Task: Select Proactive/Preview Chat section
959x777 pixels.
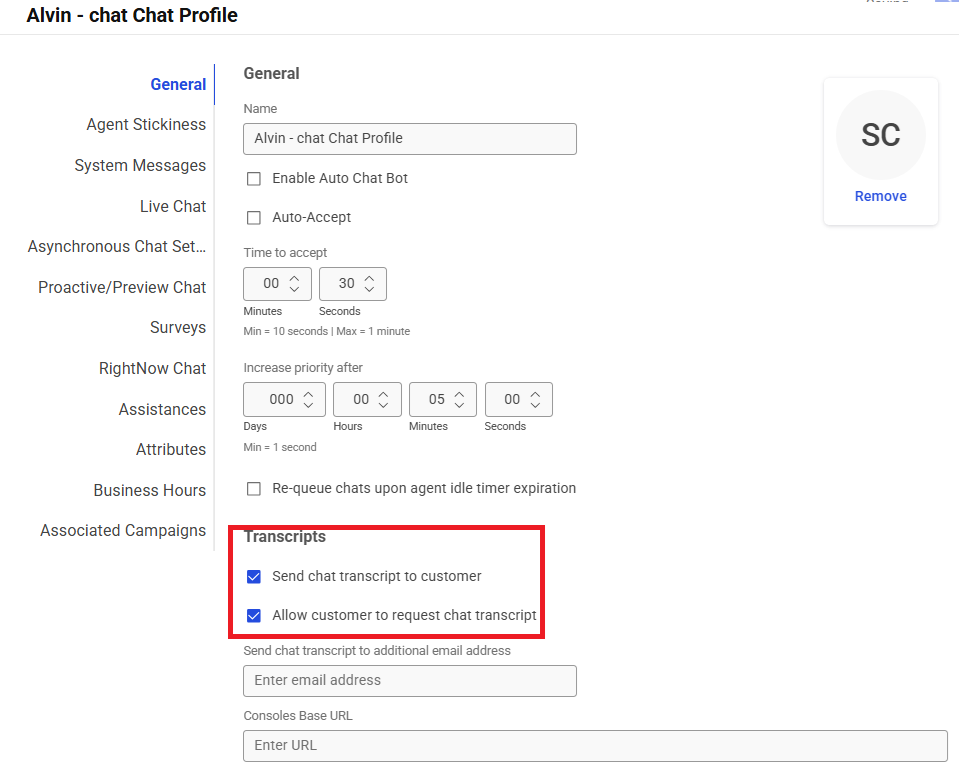Action: pos(122,288)
